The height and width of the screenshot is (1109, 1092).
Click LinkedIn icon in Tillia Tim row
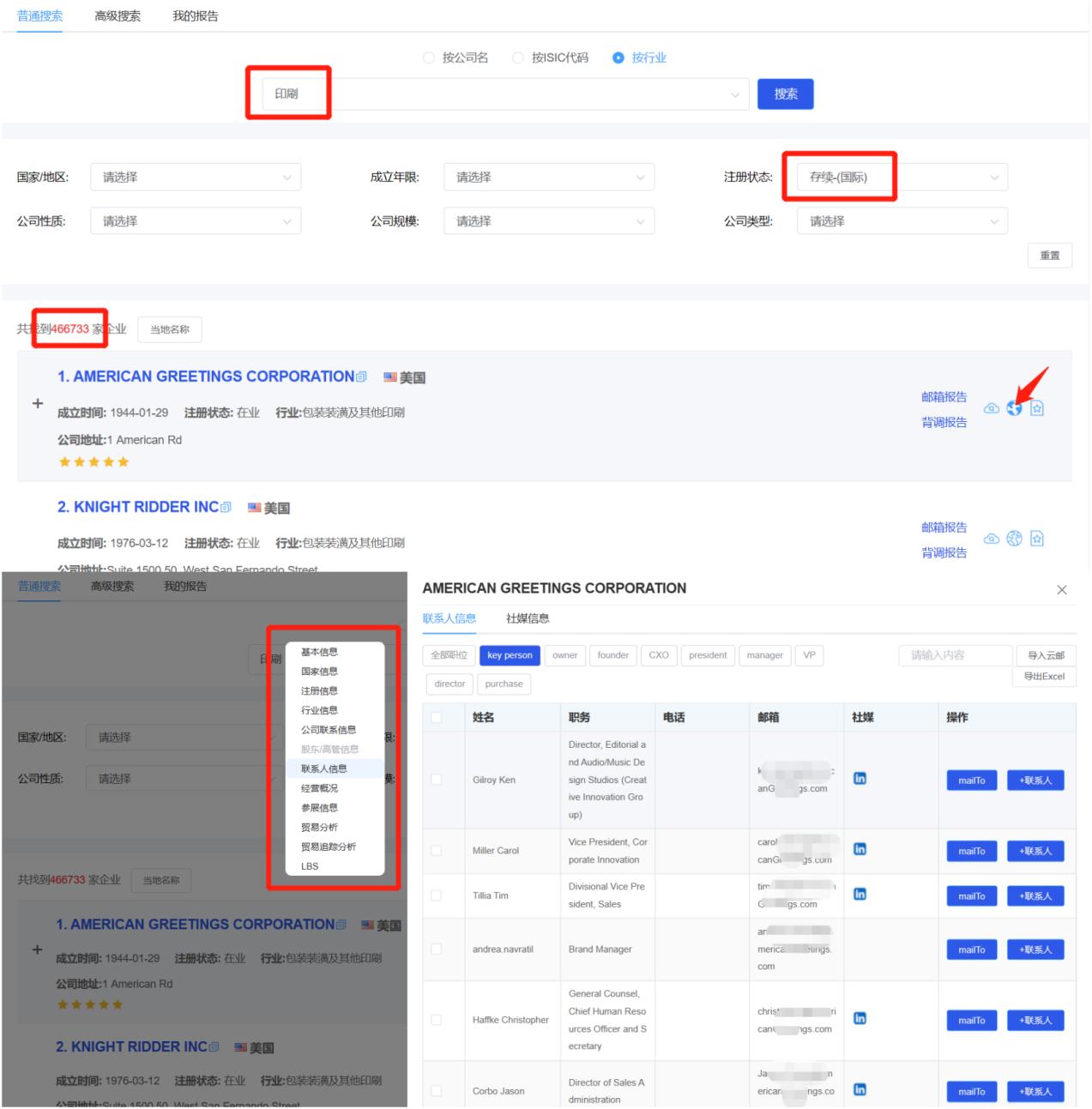point(860,895)
